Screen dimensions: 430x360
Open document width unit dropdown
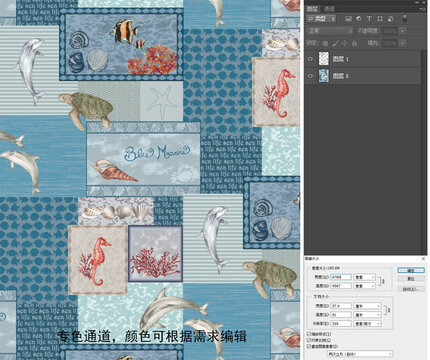(367, 306)
